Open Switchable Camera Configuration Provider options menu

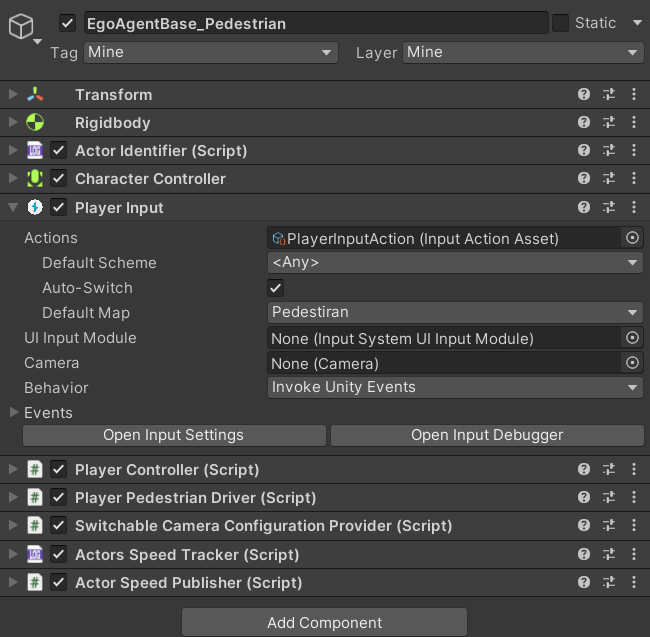tap(634, 525)
